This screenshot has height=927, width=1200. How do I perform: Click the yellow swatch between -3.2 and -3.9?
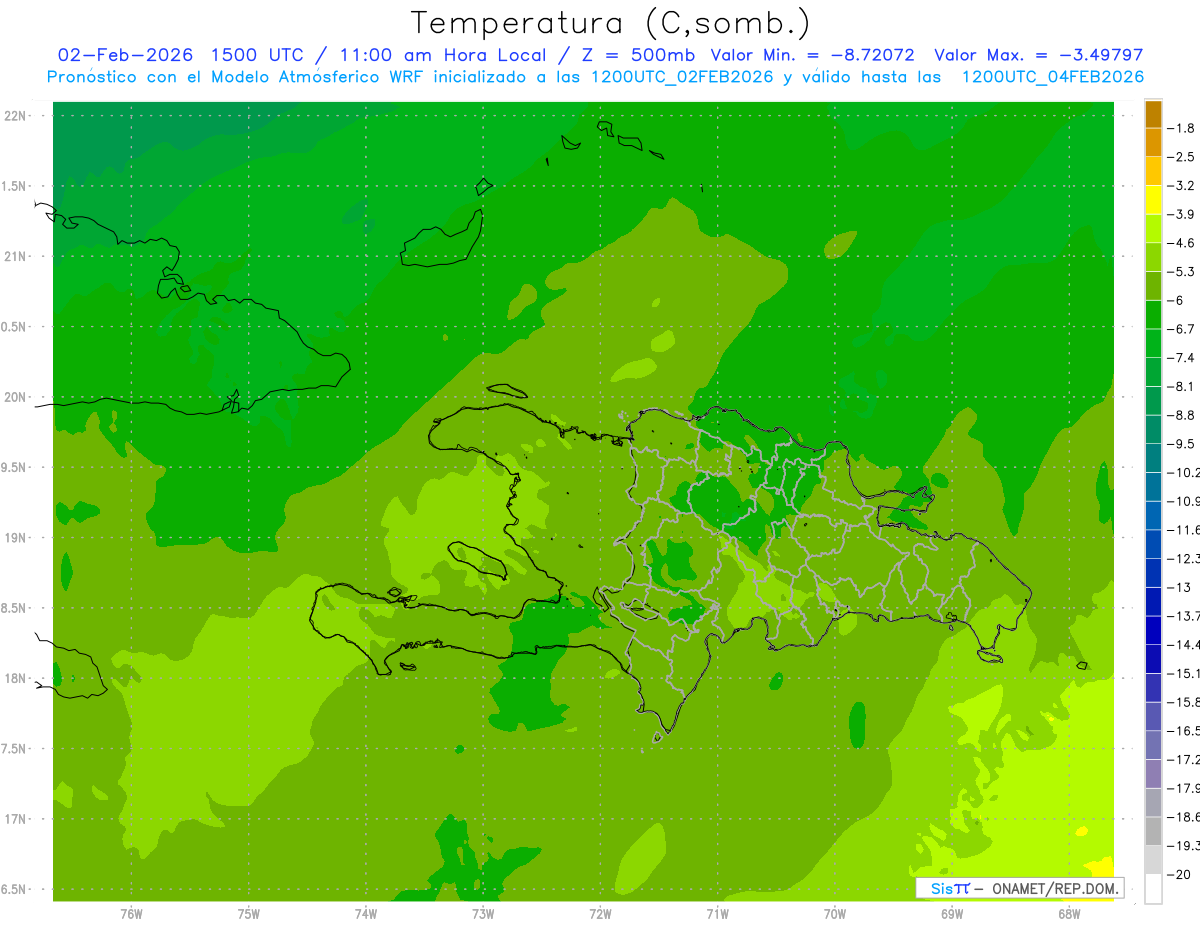1153,200
